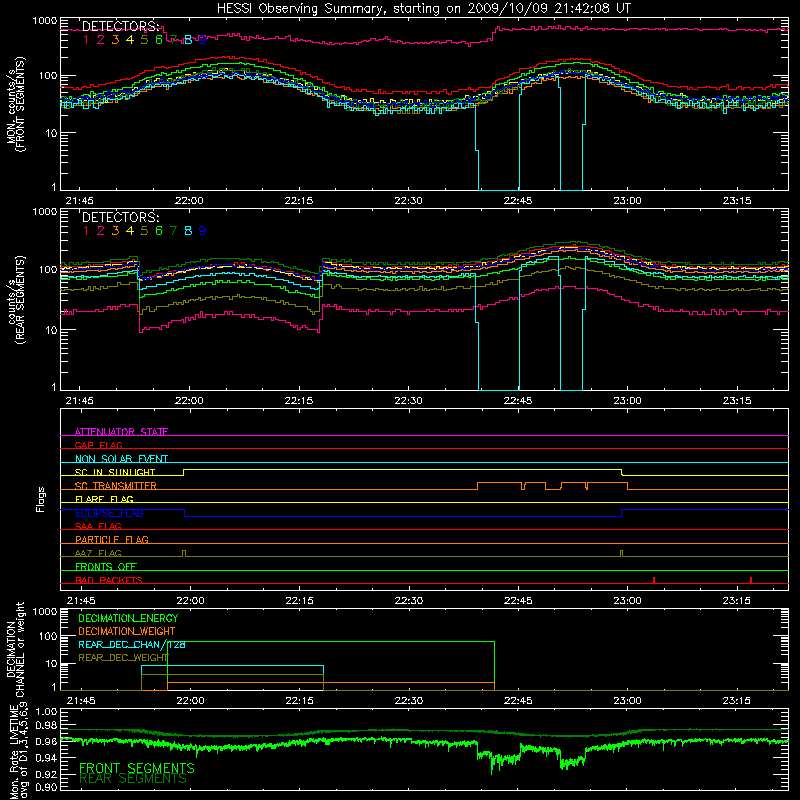This screenshot has width=800, height=800.
Task: Select the DETECTORS label in front segments plot
Action: [x=121, y=26]
